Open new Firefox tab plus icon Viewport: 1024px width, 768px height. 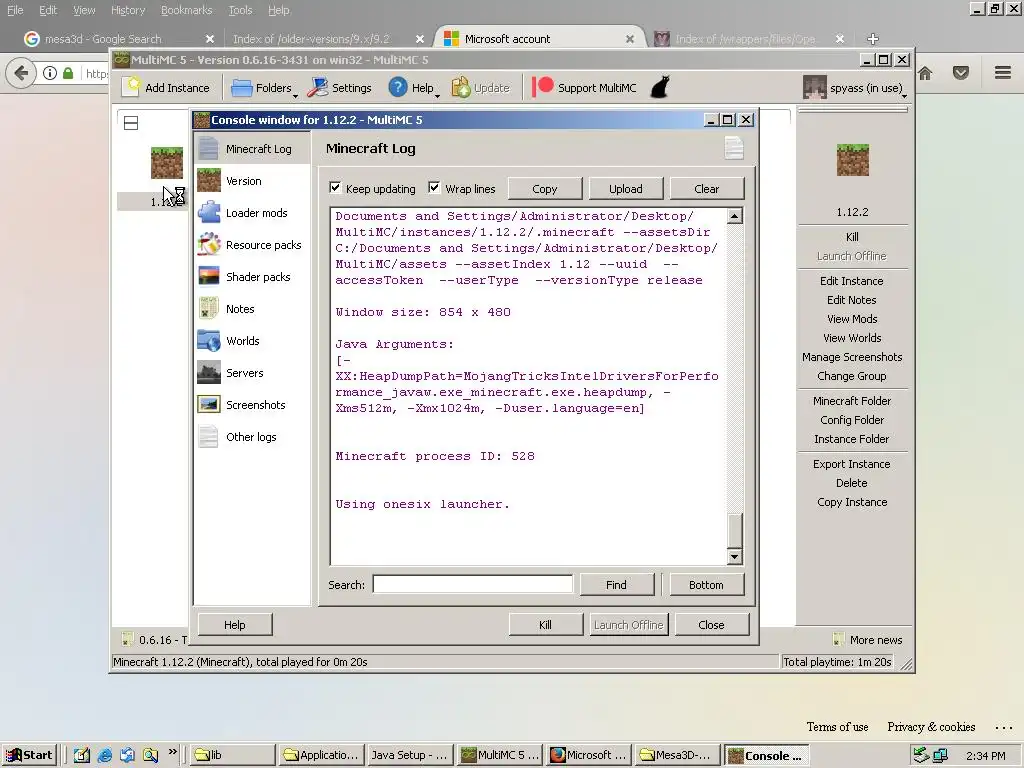(872, 39)
